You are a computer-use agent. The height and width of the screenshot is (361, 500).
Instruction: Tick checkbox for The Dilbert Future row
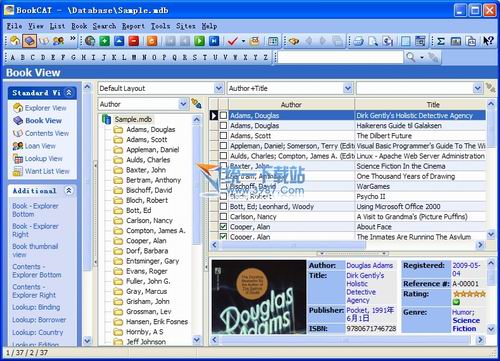(x=223, y=135)
